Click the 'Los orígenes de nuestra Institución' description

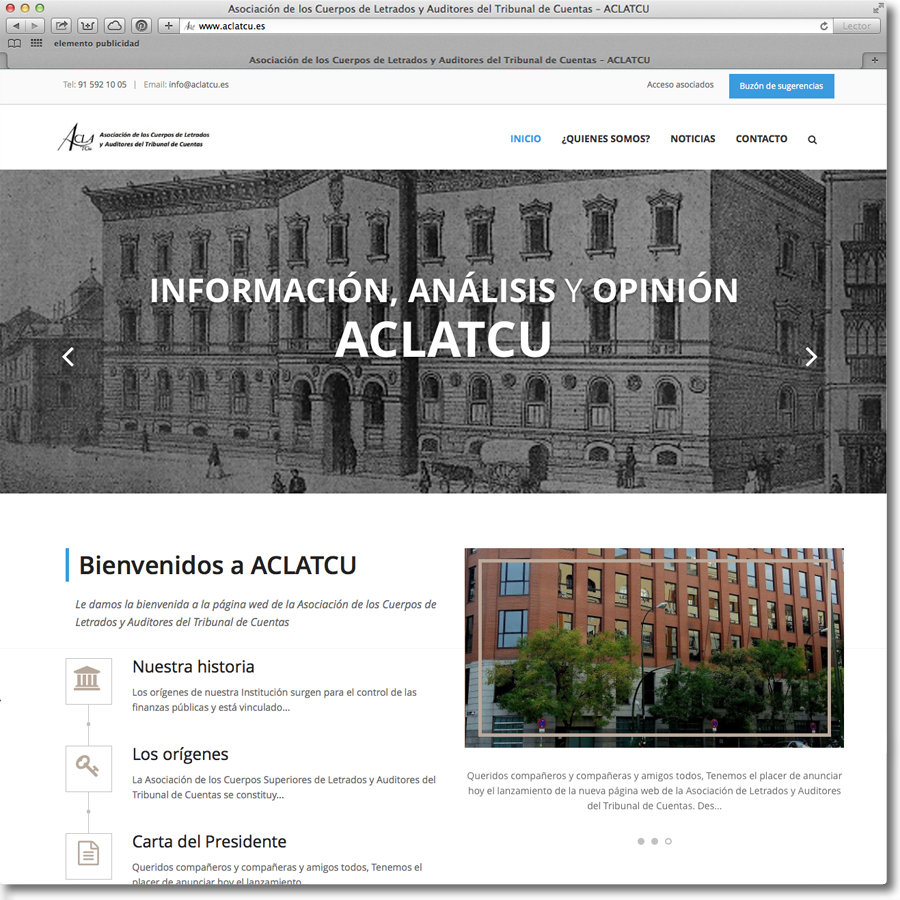[274, 700]
